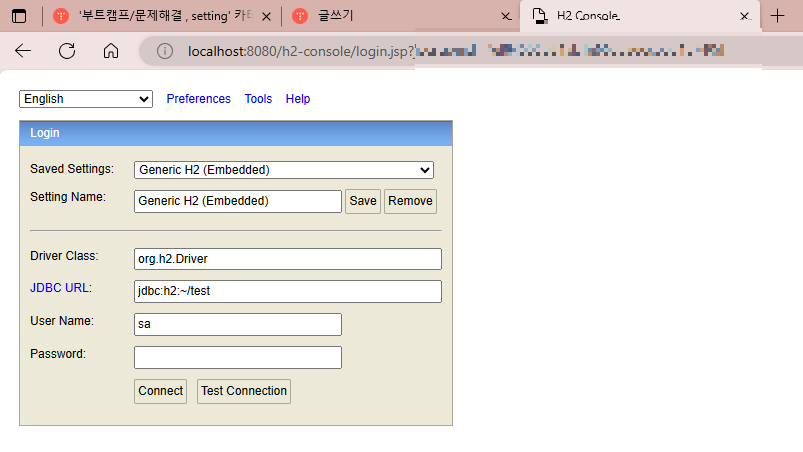
Task: Open the Tools link
Action: pos(258,99)
